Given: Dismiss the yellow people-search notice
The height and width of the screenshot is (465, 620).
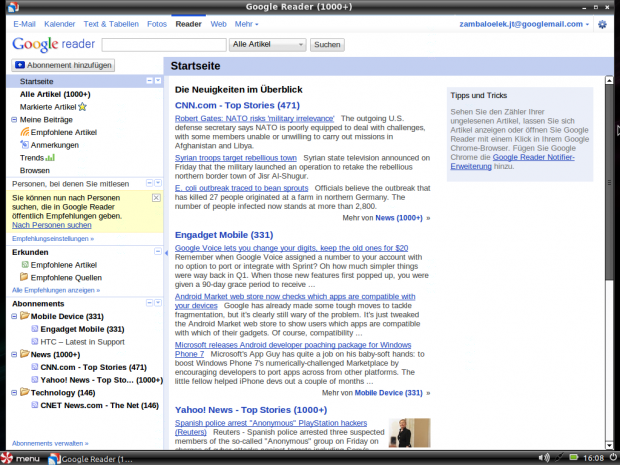Looking at the screenshot, I should pyautogui.click(x=156, y=198).
